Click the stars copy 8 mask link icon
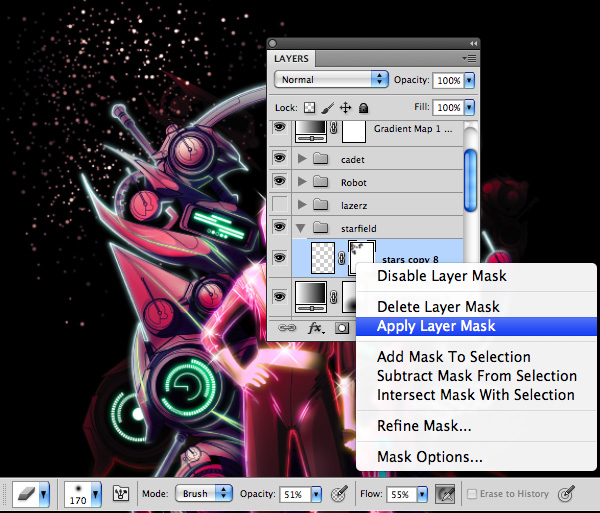The height and width of the screenshot is (513, 600). (x=342, y=258)
